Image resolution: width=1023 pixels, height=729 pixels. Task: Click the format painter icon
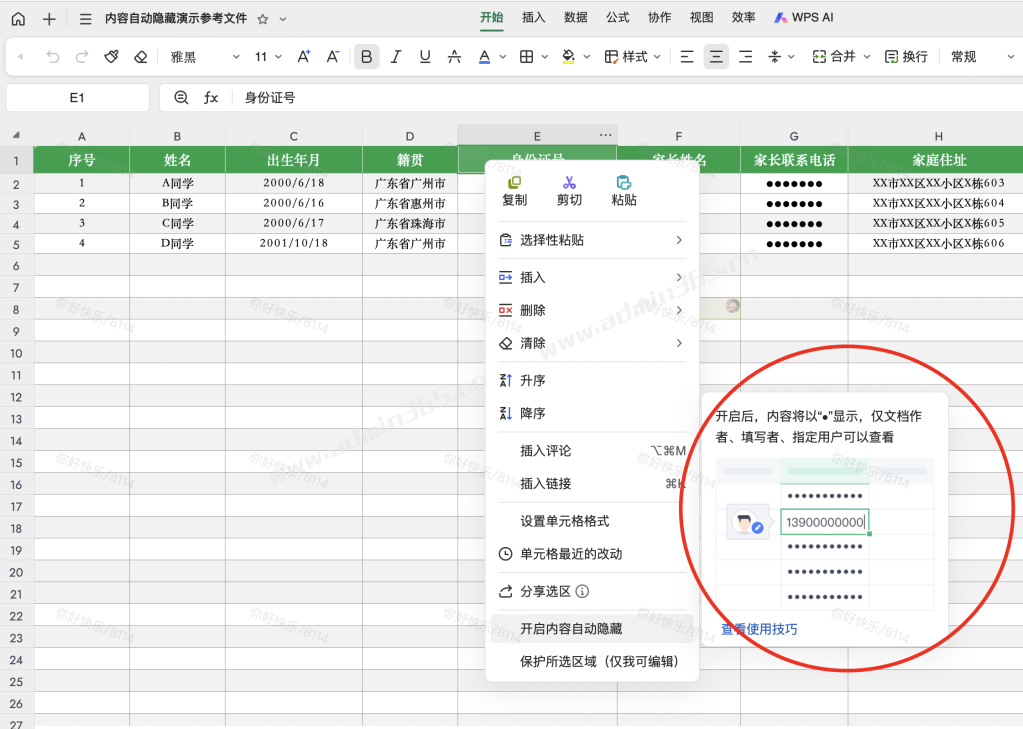click(x=111, y=57)
